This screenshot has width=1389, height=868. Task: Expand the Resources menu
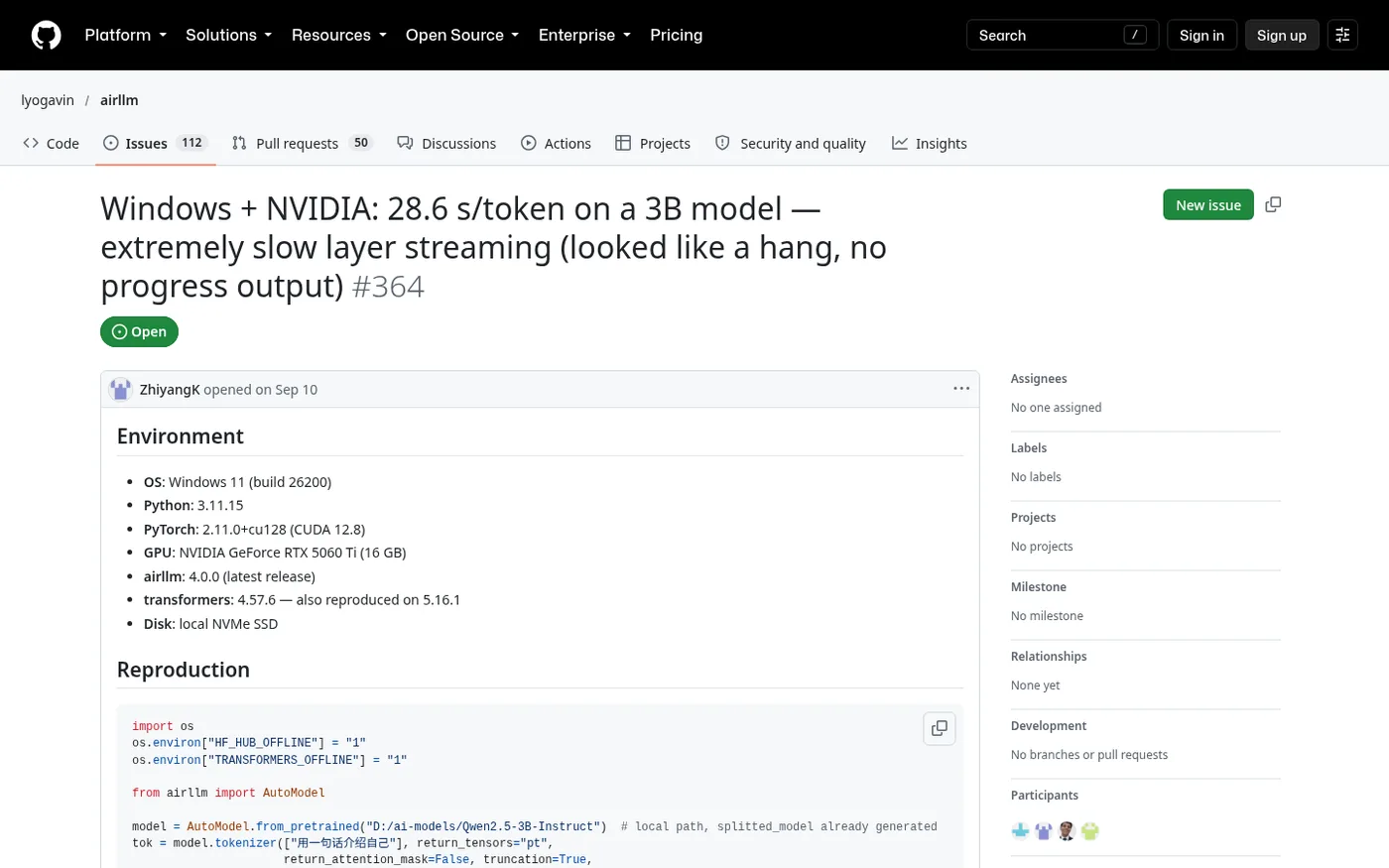tap(339, 35)
